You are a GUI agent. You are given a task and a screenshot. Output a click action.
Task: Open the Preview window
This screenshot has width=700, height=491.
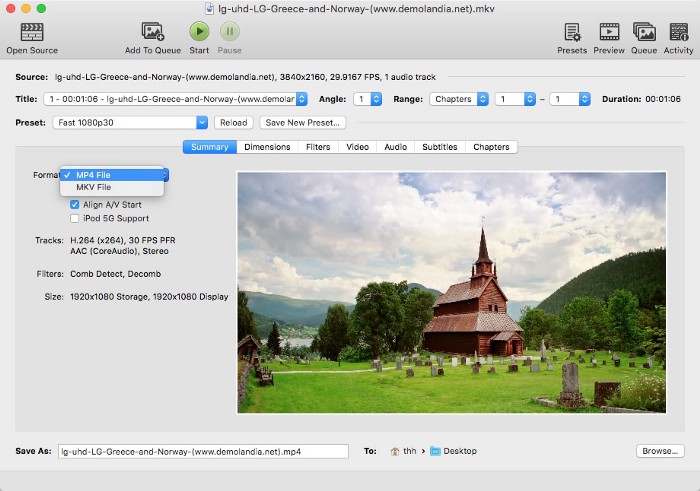click(609, 32)
